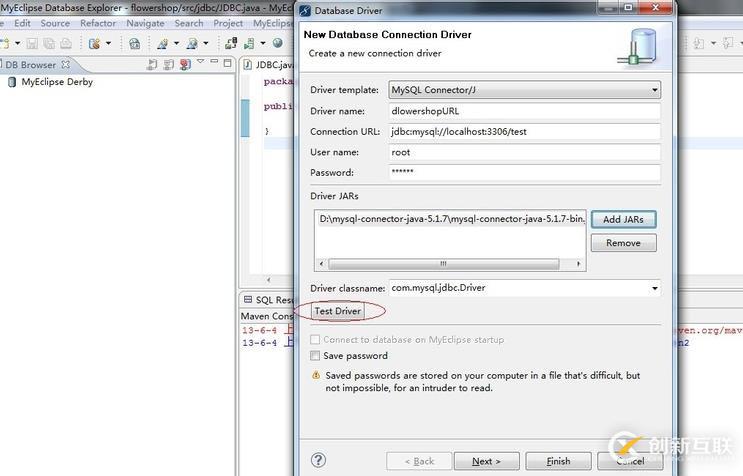This screenshot has height=476, width=743.
Task: Switch to the JDBC.java editor tab
Action: tap(269, 64)
